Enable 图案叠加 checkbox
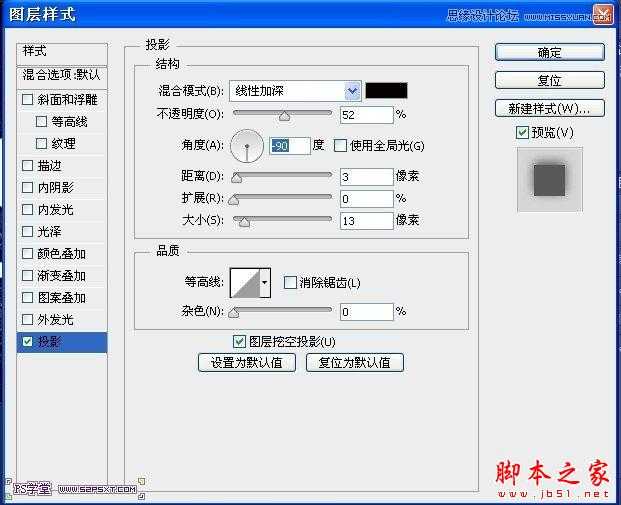The image size is (621, 505). tap(27, 297)
